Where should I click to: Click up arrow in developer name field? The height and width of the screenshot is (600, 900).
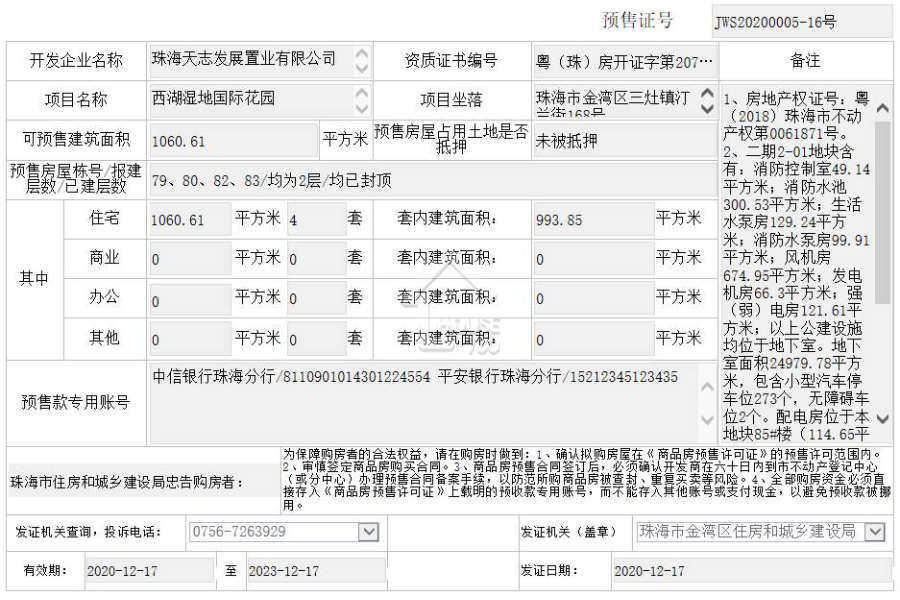click(362, 53)
